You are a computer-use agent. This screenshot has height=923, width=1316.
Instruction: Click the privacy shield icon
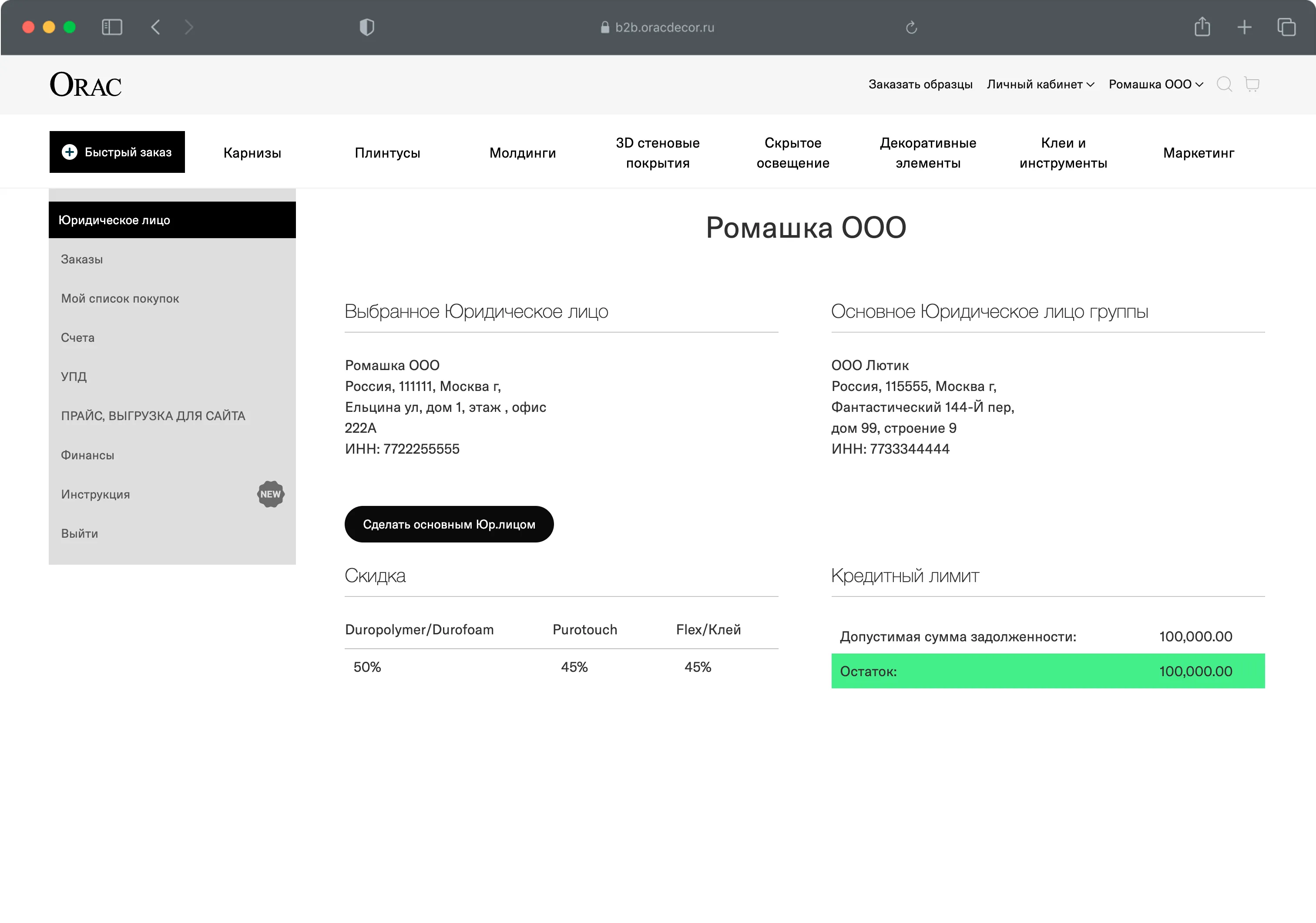[x=366, y=27]
